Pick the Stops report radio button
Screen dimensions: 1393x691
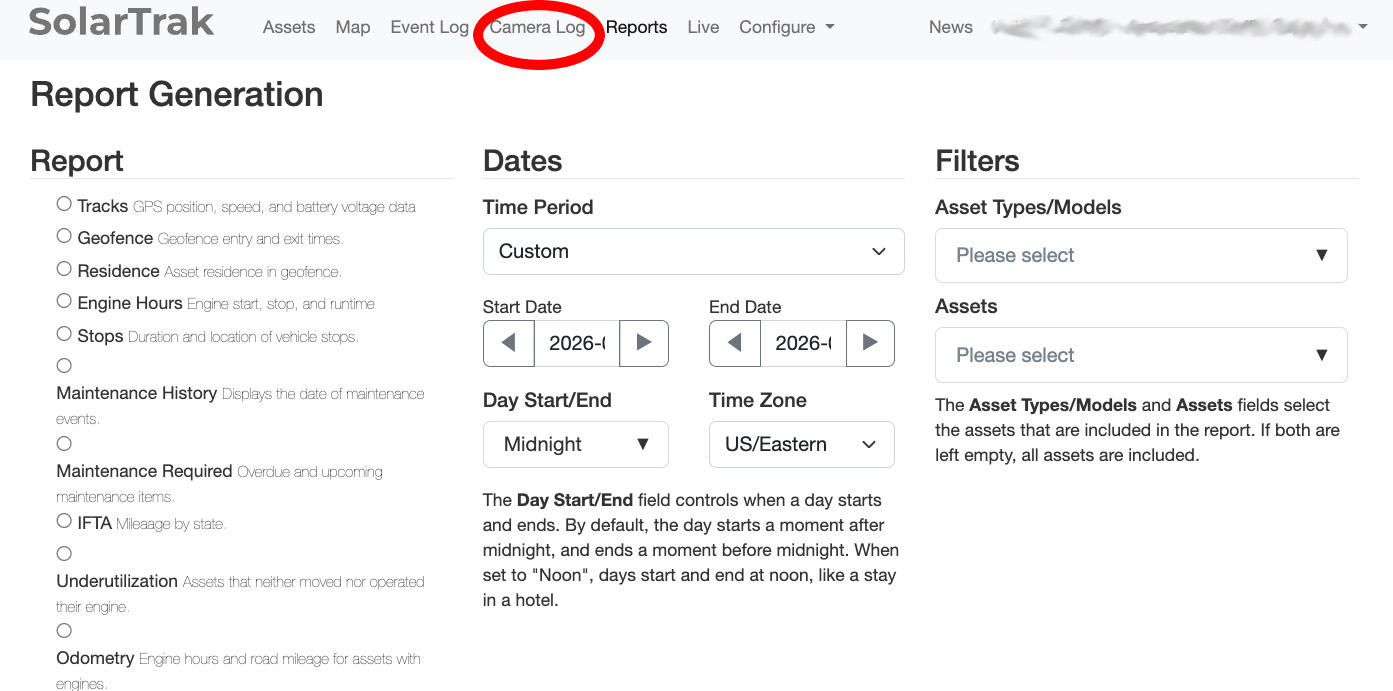coord(64,334)
